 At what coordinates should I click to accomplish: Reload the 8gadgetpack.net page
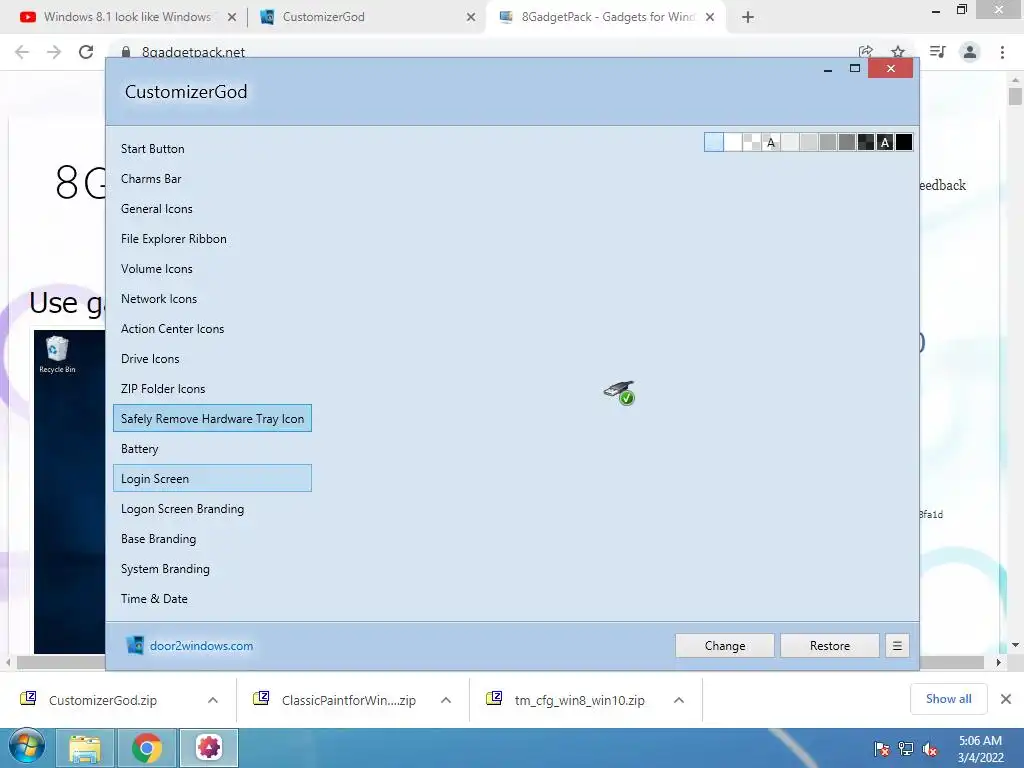click(x=86, y=52)
